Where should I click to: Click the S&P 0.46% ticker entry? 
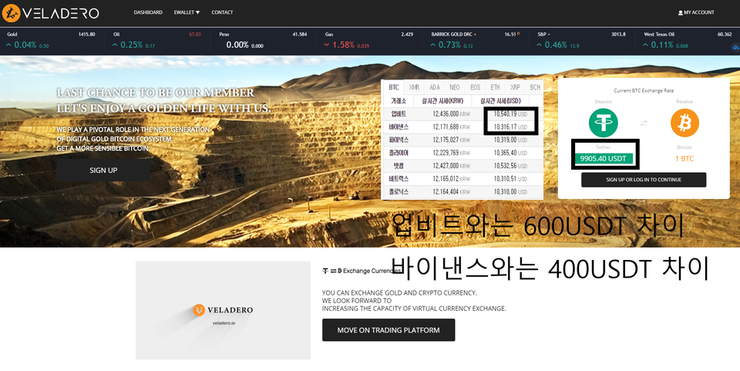[581, 41]
